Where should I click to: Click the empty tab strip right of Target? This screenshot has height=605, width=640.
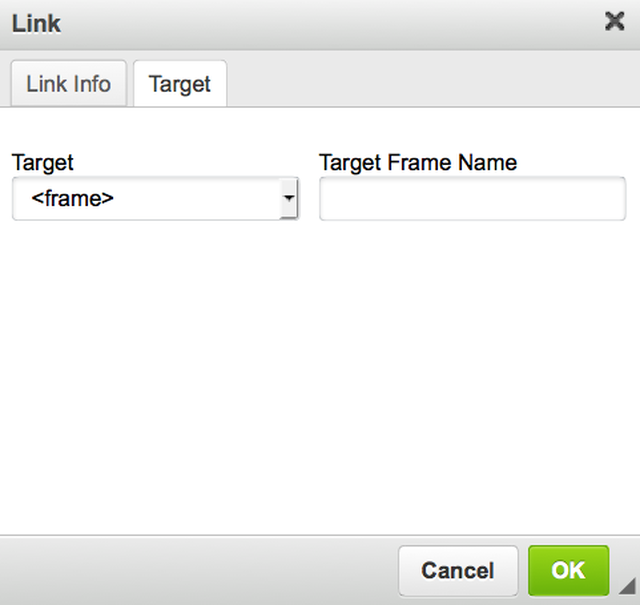pyautogui.click(x=430, y=84)
